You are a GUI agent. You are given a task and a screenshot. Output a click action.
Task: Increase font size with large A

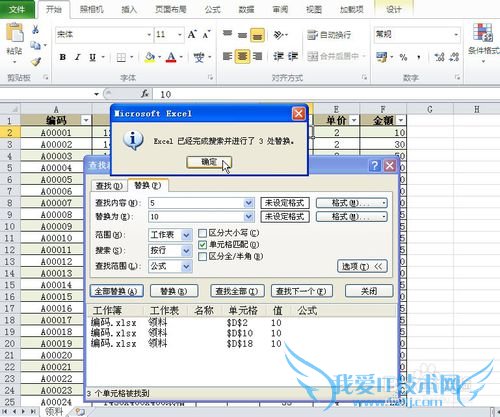click(192, 34)
